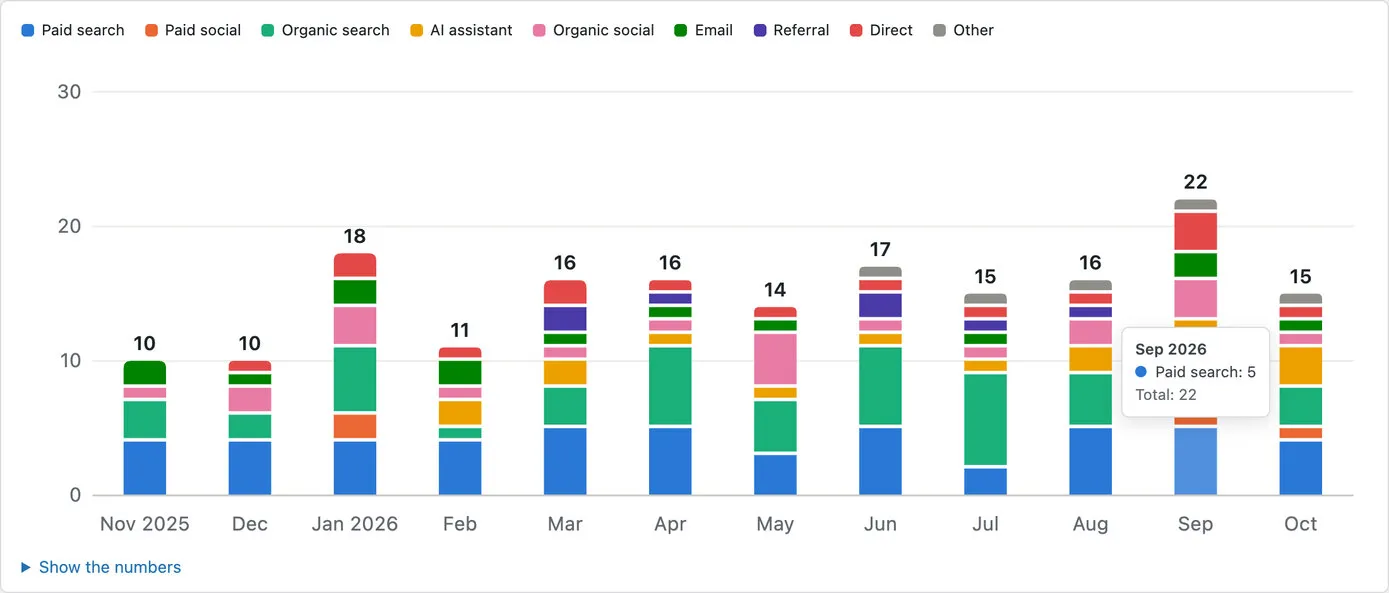Toggle the Referral legend series
The height and width of the screenshot is (593, 1389).
coord(791,30)
